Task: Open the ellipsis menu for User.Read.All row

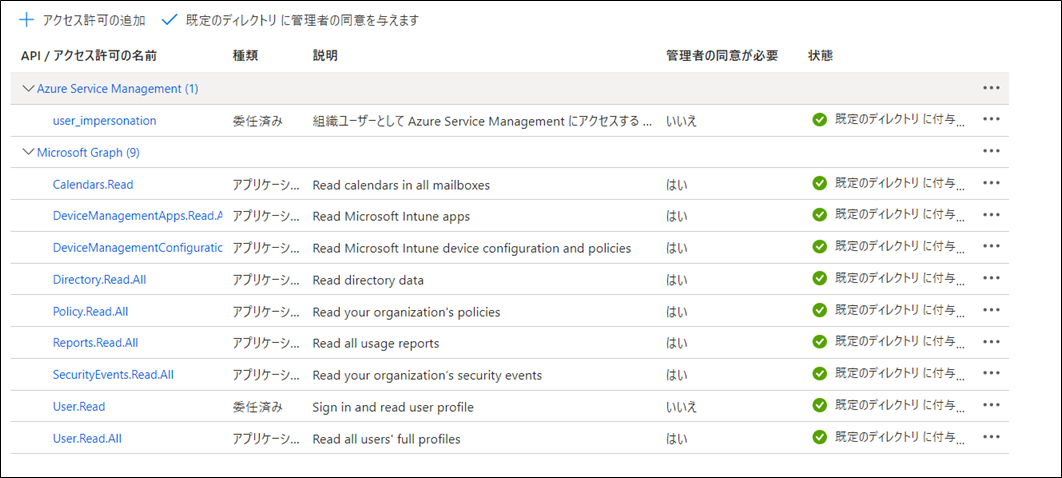Action: (x=991, y=438)
